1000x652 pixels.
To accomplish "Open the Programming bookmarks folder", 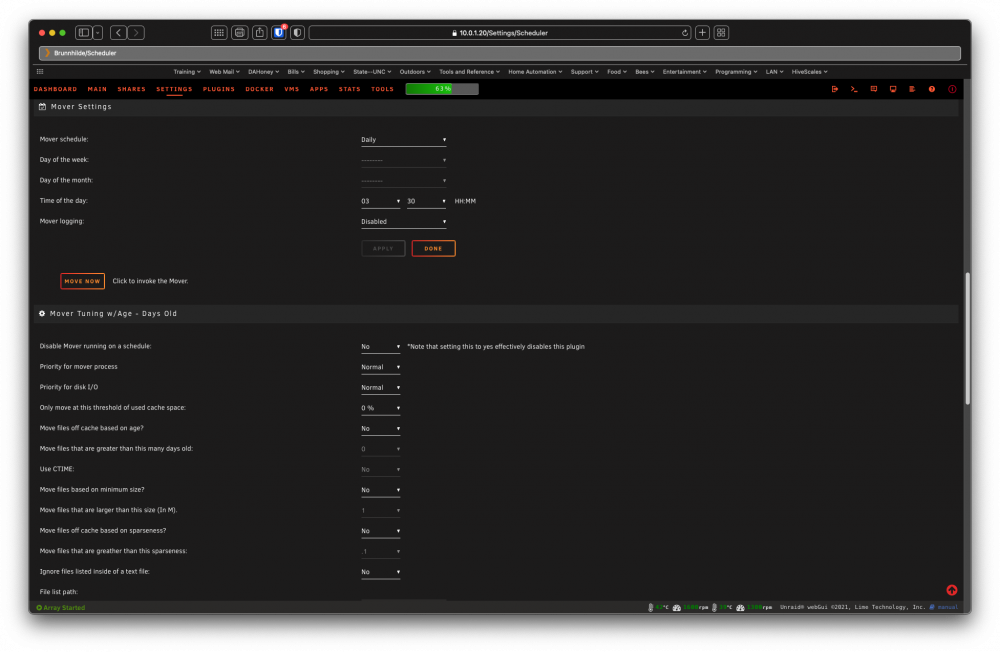I will (x=736, y=71).
